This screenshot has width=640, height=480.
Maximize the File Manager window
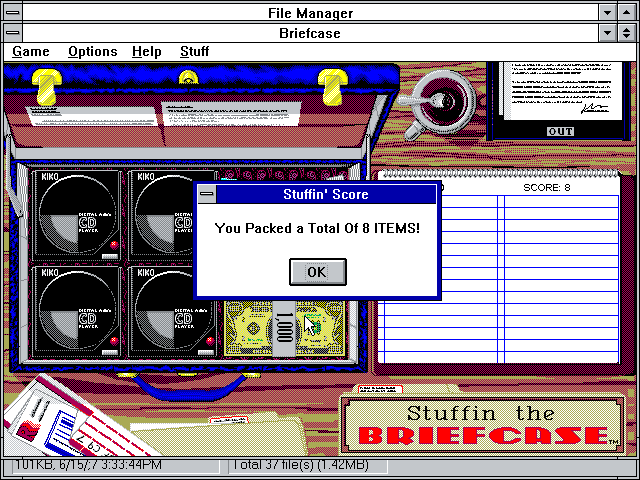(627, 12)
